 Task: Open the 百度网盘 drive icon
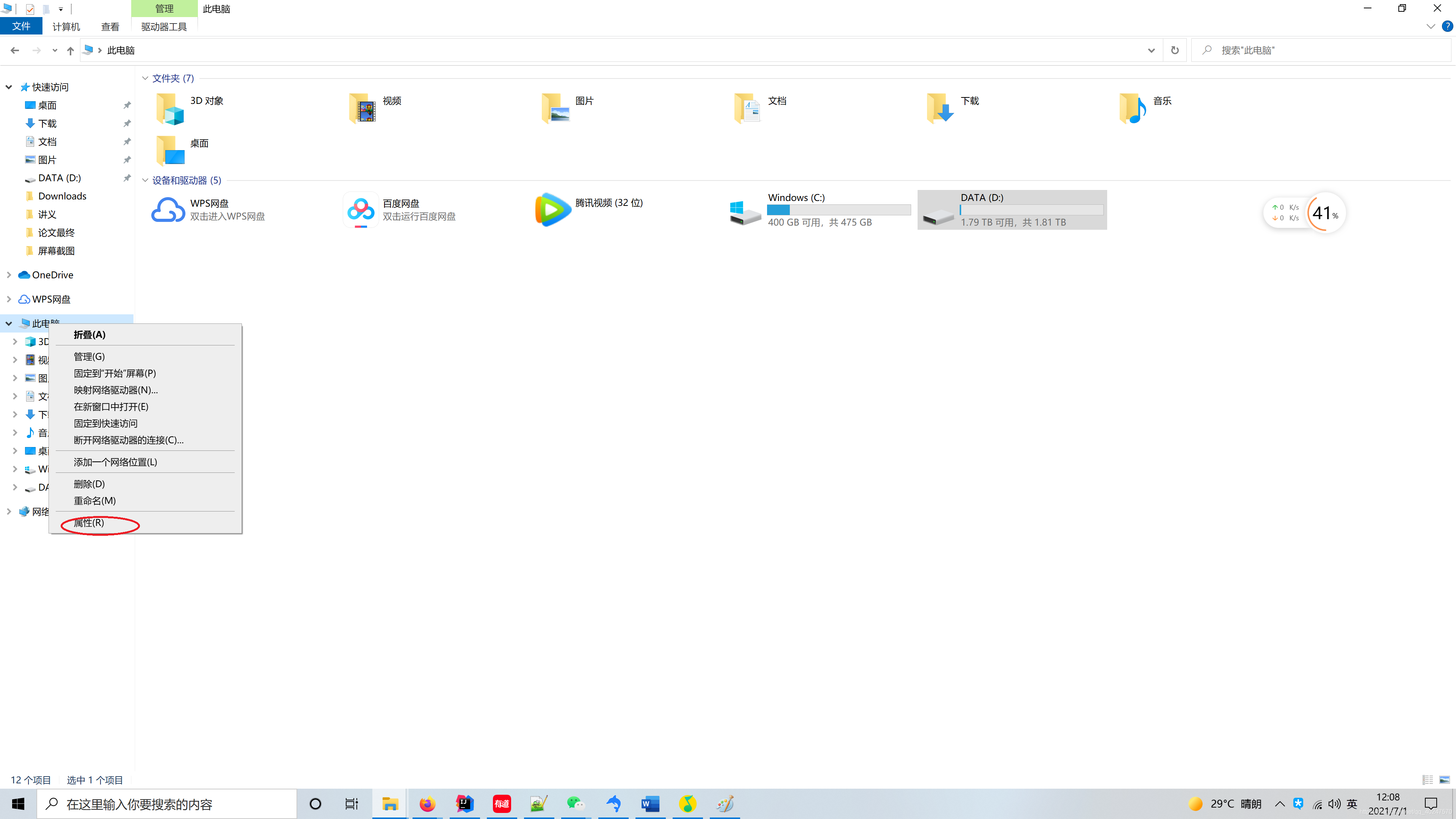click(361, 210)
